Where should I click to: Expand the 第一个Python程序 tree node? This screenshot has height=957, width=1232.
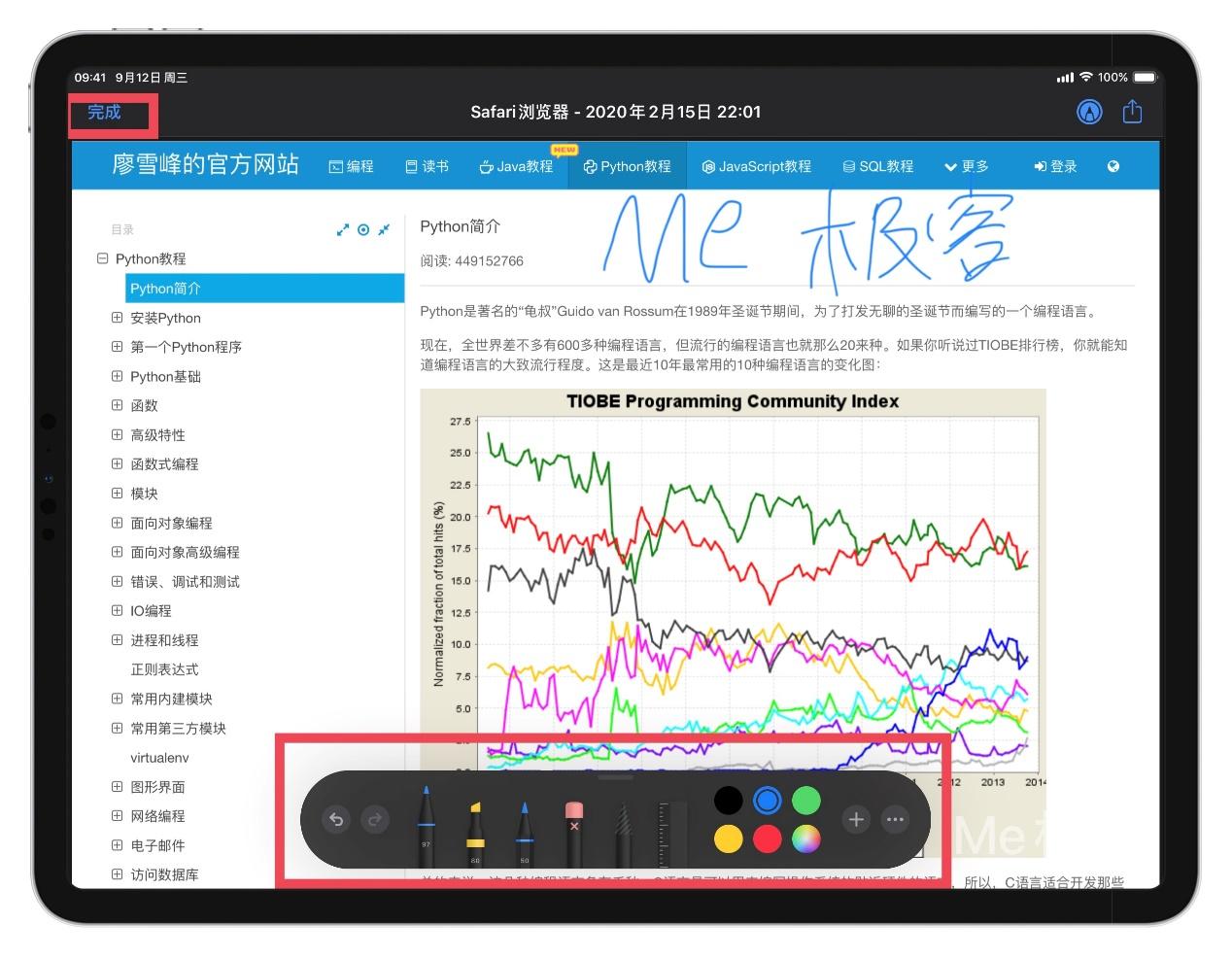point(117,347)
